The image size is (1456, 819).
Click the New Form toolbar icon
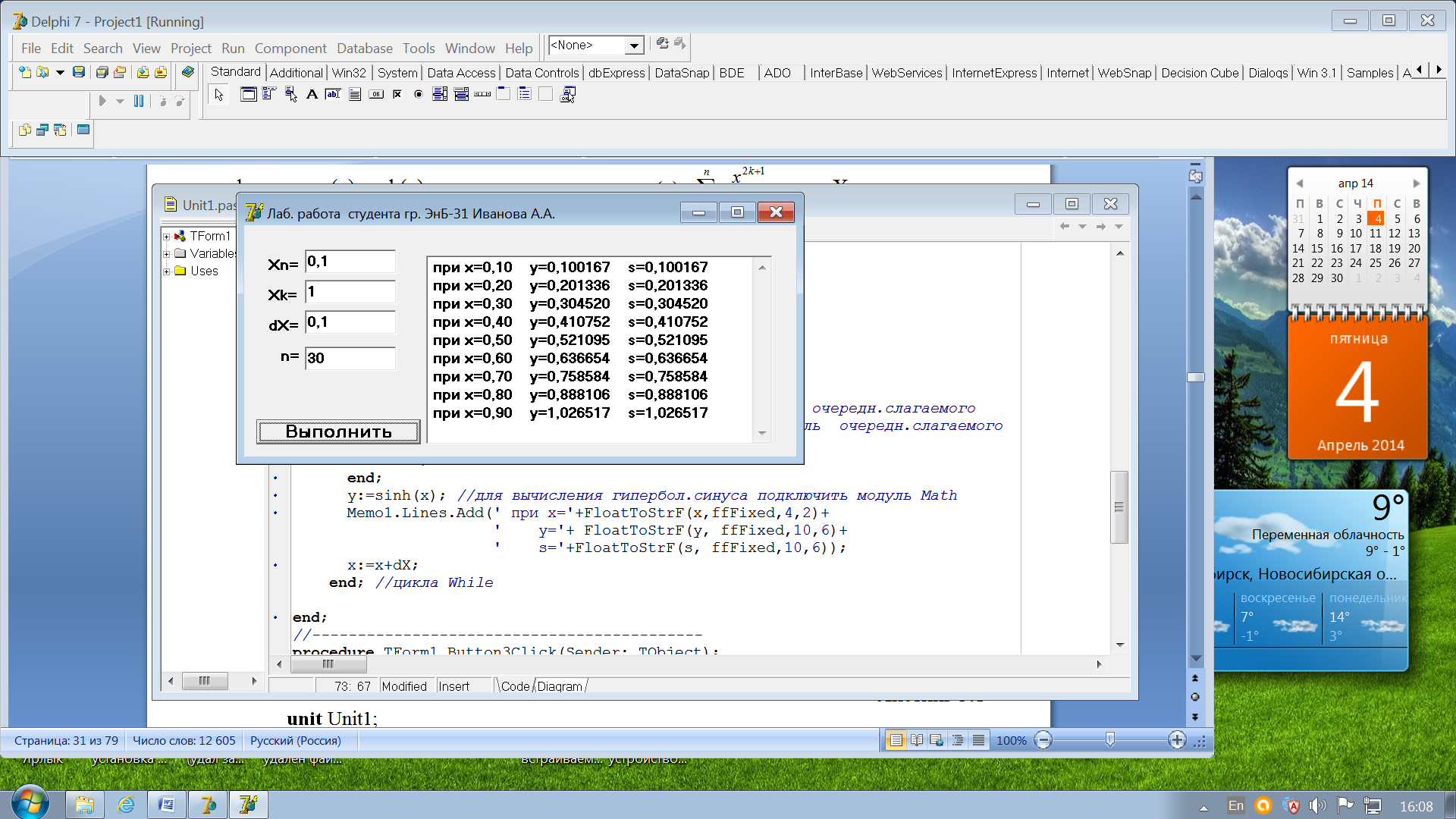(83, 130)
